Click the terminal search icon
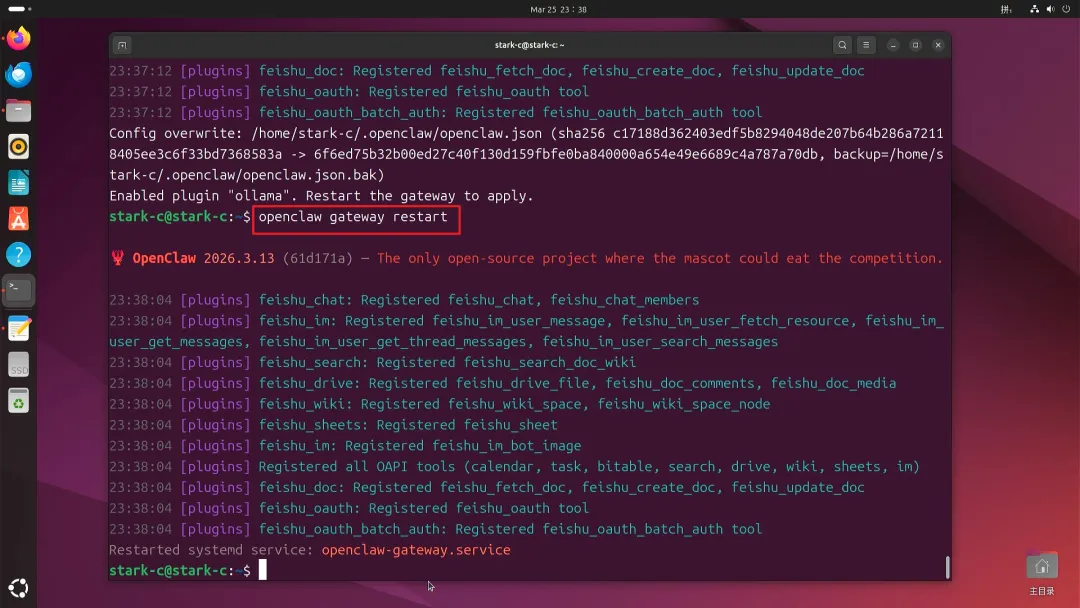Screen dimensions: 1080x608 click(x=842, y=45)
